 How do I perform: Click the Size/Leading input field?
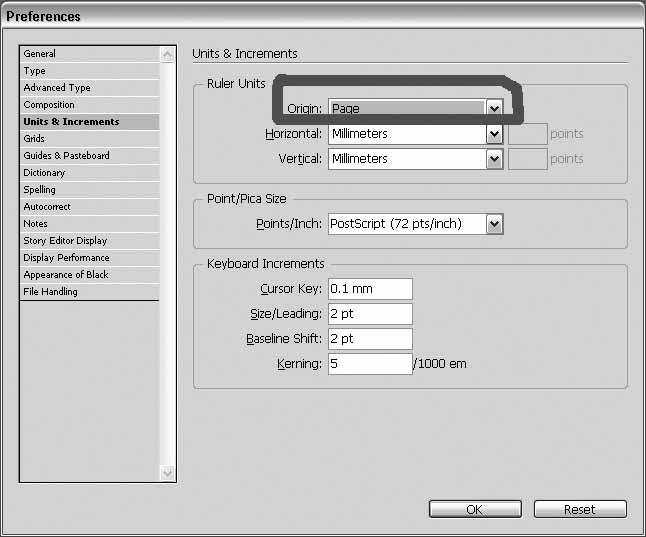(370, 314)
